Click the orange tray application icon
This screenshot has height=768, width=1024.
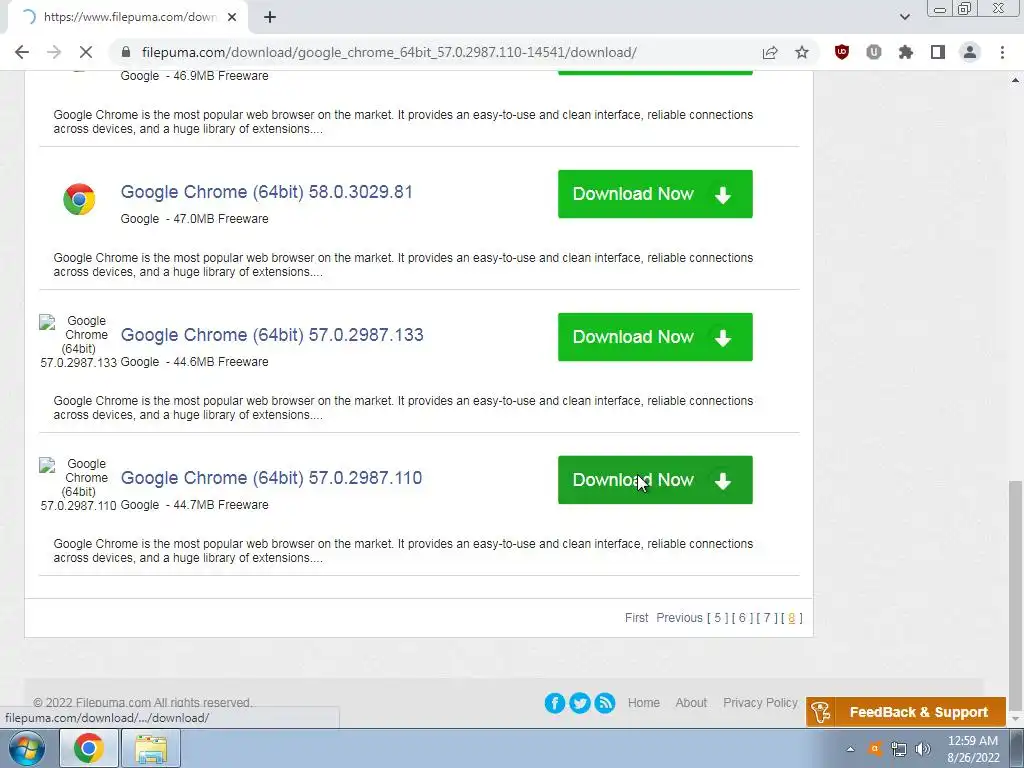[x=874, y=749]
